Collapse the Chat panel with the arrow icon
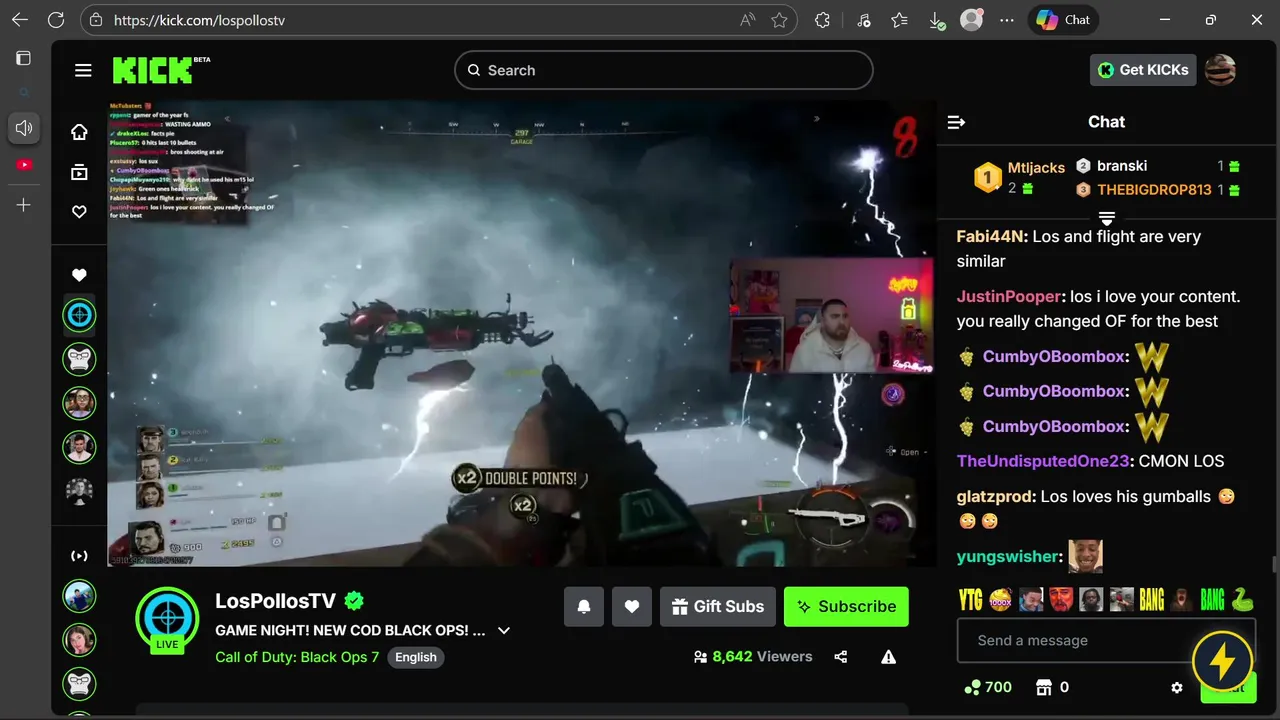This screenshot has height=720, width=1280. pyautogui.click(x=956, y=122)
